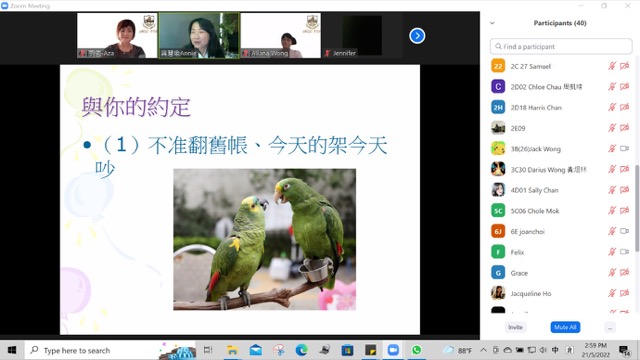Select the Allana Wong video thumbnail

pyautogui.click(x=280, y=36)
